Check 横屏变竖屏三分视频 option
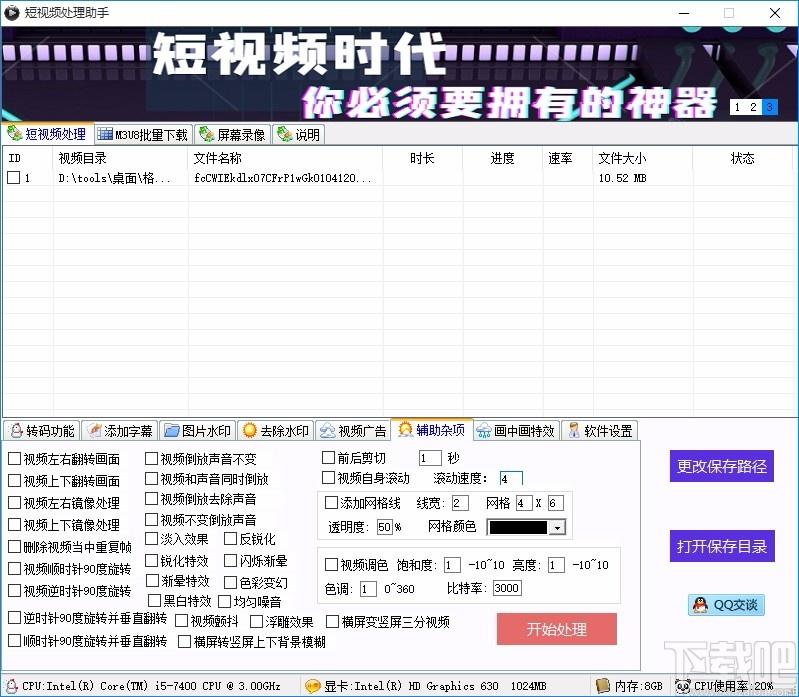Image resolution: width=799 pixels, height=697 pixels. (332, 622)
